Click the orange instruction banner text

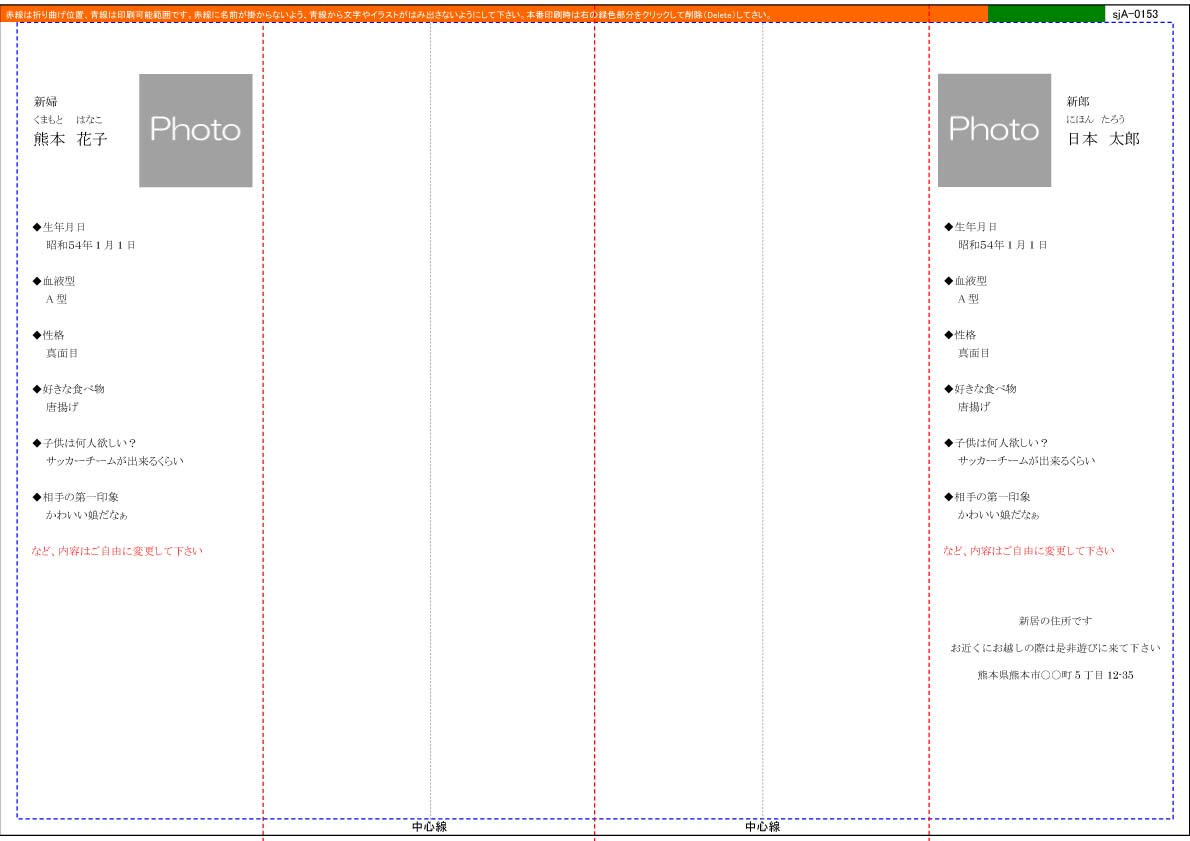390,15
